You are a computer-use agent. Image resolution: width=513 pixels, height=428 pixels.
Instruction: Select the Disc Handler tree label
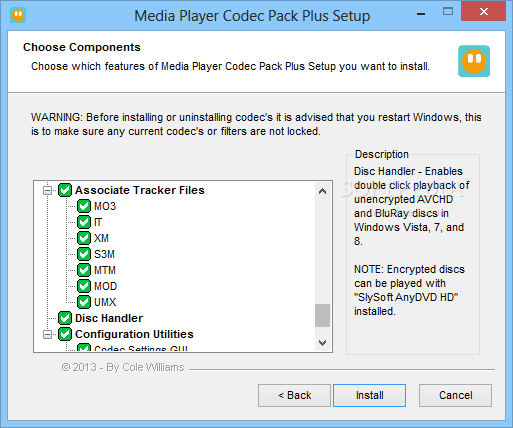point(109,318)
